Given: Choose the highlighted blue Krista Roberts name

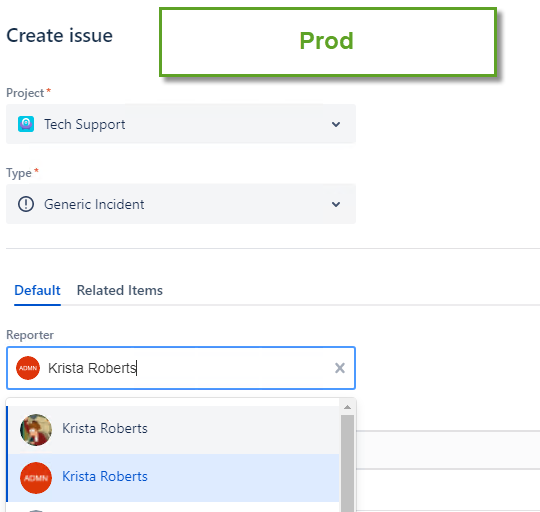Looking at the screenshot, I should coord(105,477).
